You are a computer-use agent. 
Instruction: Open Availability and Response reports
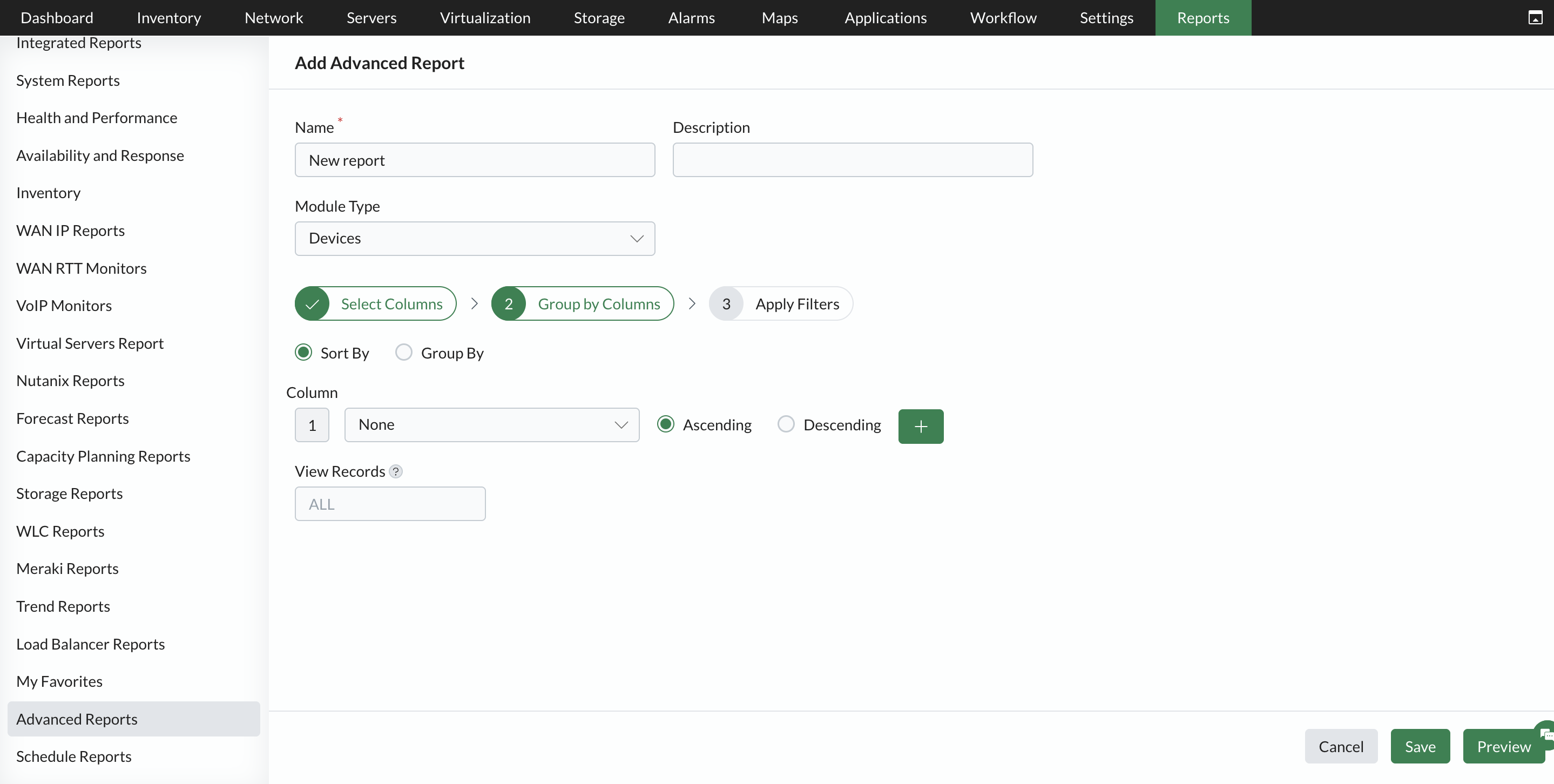99,156
